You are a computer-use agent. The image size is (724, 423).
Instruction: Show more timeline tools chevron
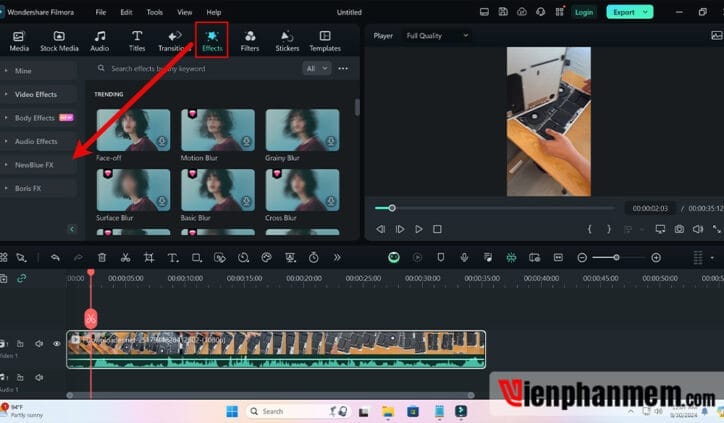337,258
